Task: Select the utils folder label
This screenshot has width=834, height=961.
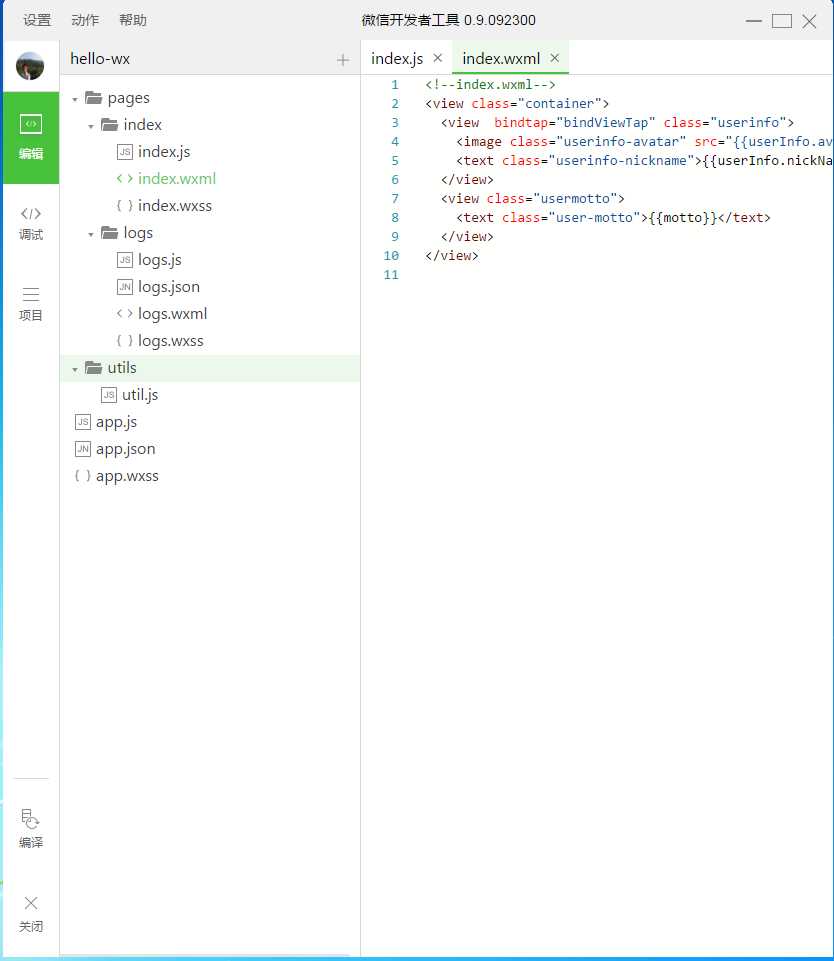Action: (x=122, y=368)
